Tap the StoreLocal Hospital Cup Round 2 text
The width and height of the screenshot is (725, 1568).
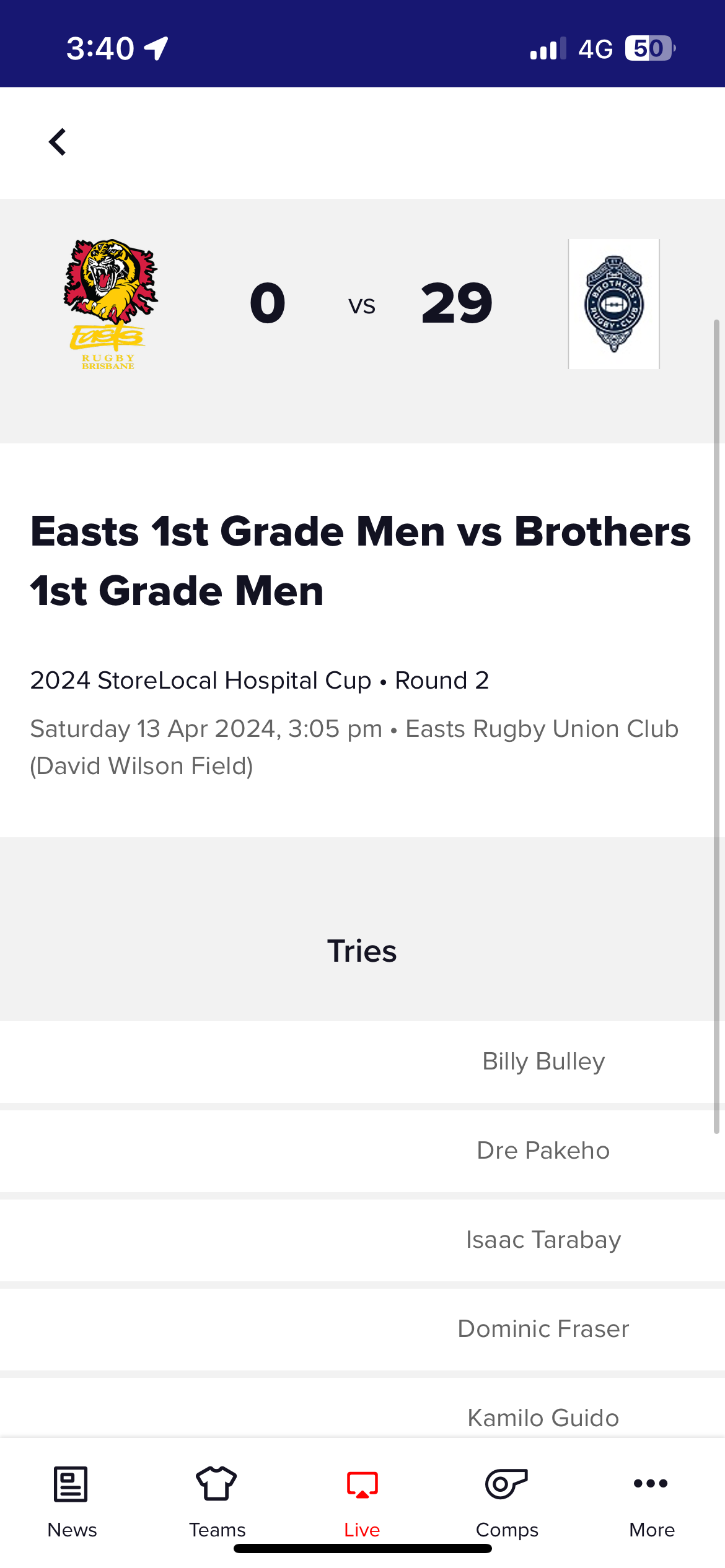[260, 681]
